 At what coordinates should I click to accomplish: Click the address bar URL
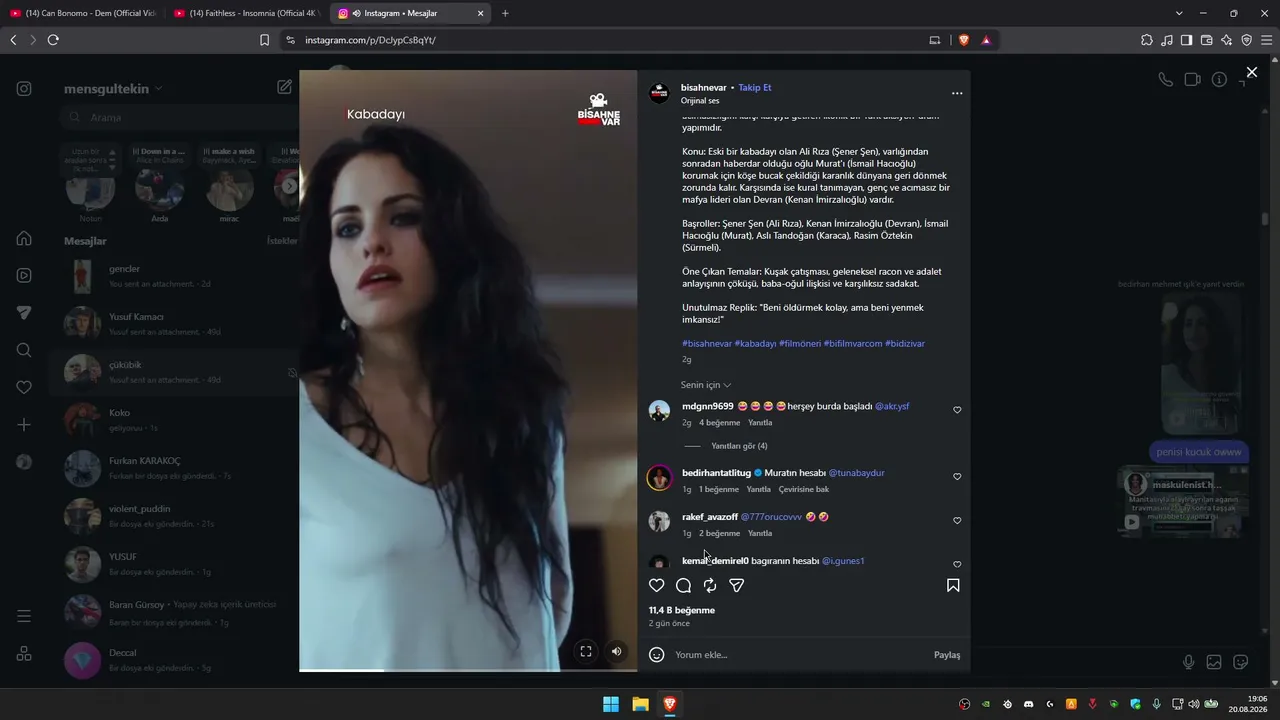pos(370,40)
